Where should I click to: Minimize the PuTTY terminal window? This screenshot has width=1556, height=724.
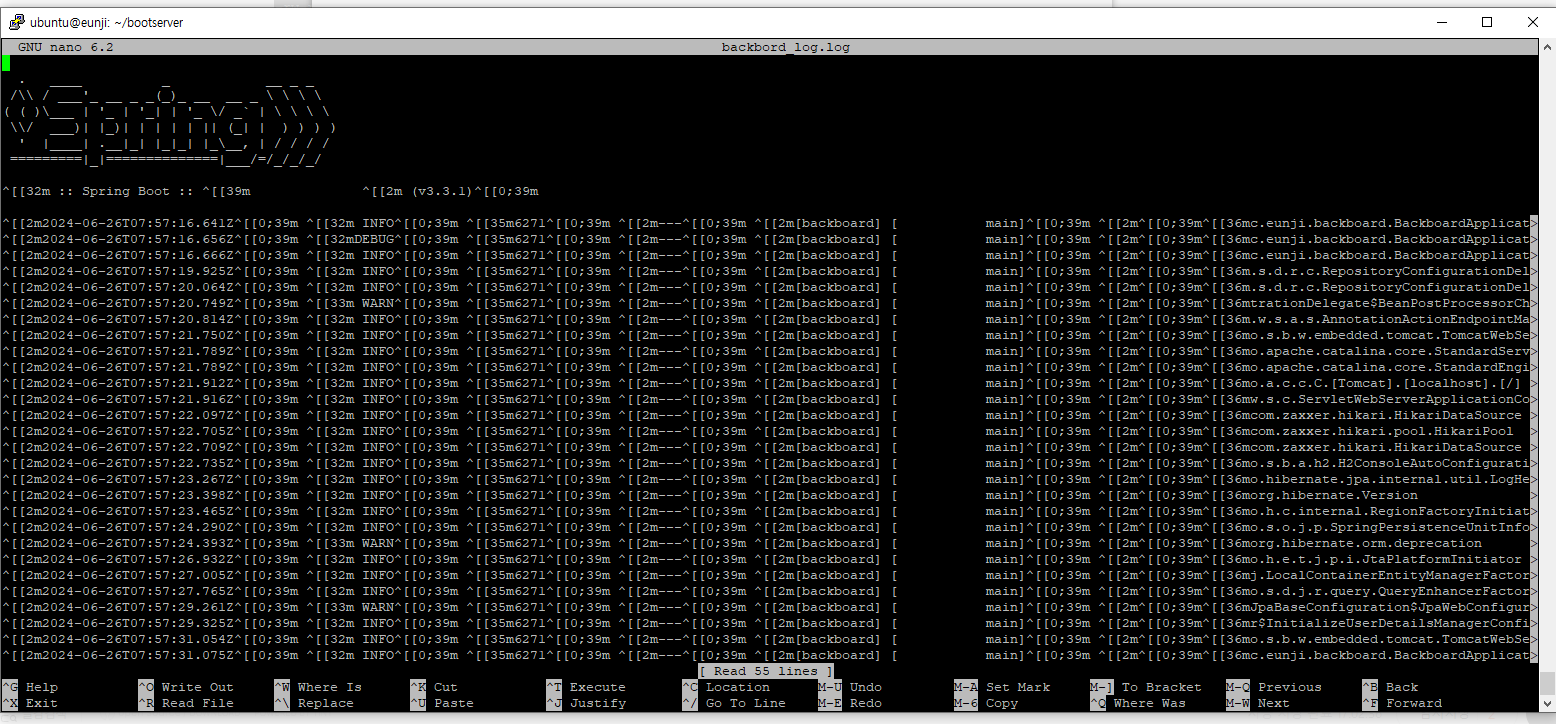coord(1441,22)
